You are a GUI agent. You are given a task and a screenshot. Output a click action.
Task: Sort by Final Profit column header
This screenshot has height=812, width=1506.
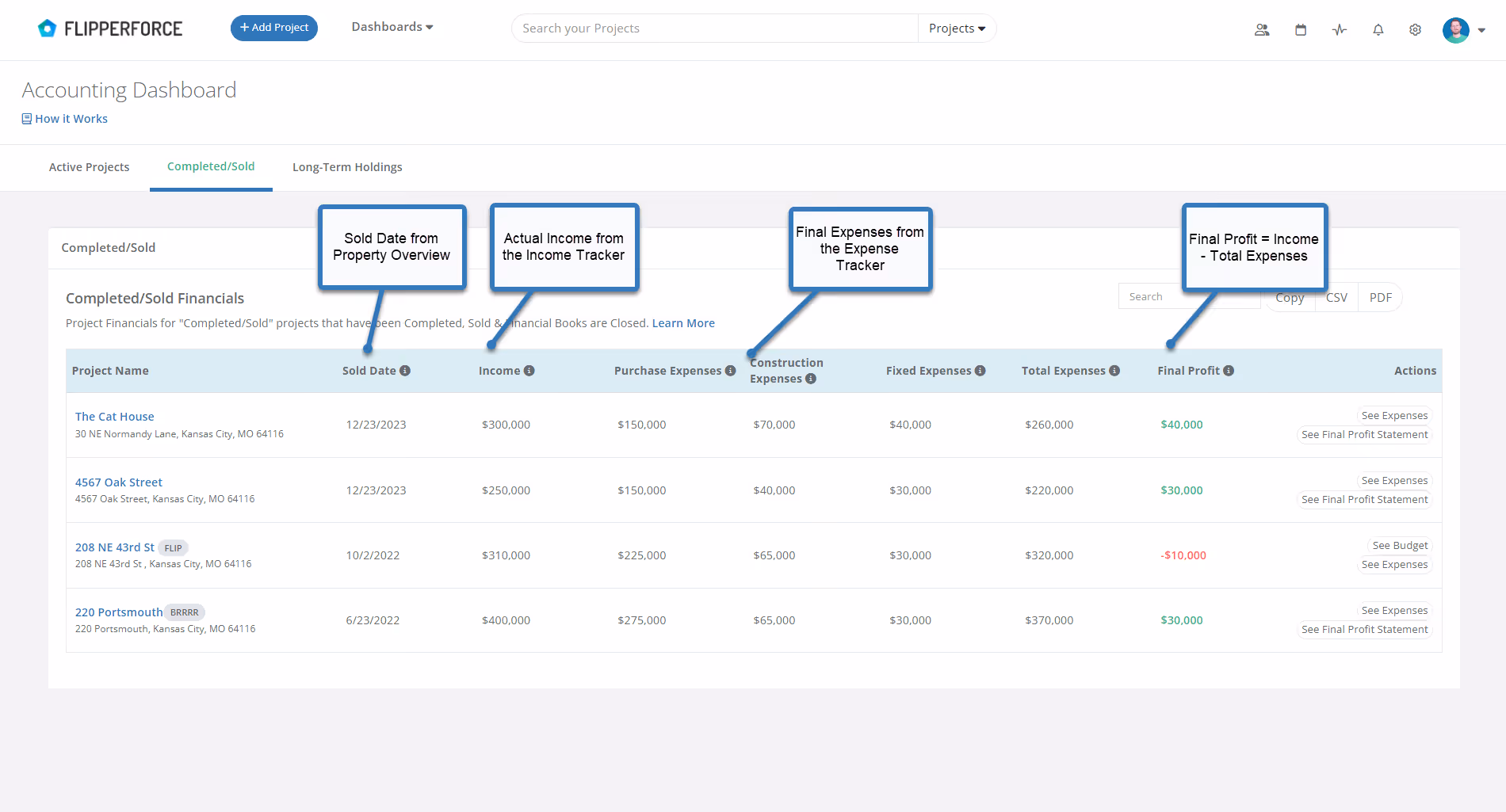pos(1188,371)
